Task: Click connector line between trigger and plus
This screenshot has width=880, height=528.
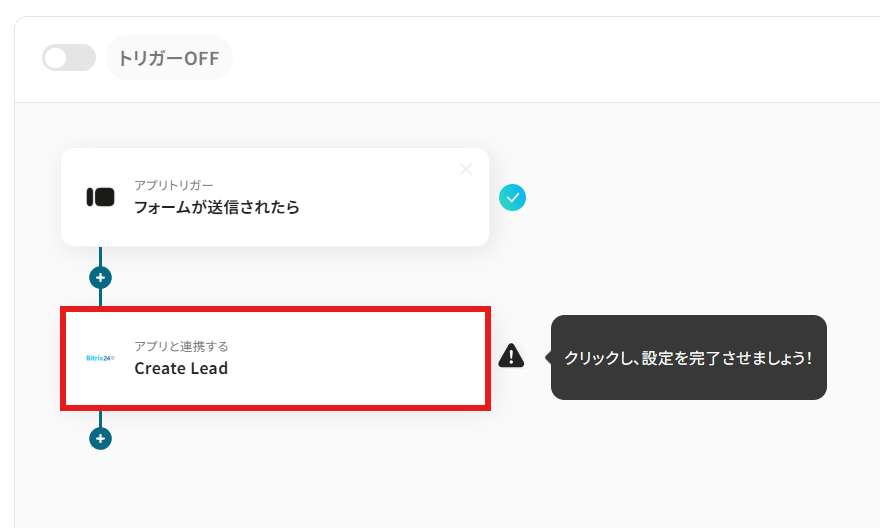Action: (x=100, y=256)
